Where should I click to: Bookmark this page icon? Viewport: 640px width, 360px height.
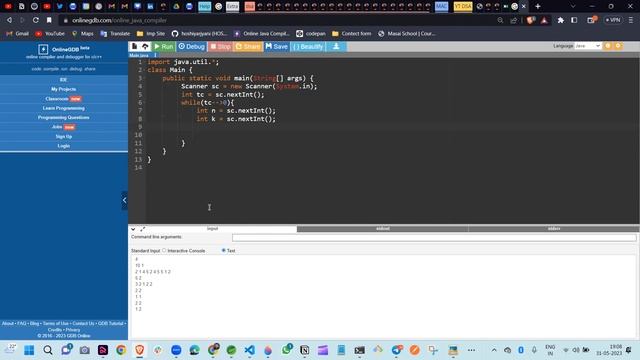tap(49, 20)
